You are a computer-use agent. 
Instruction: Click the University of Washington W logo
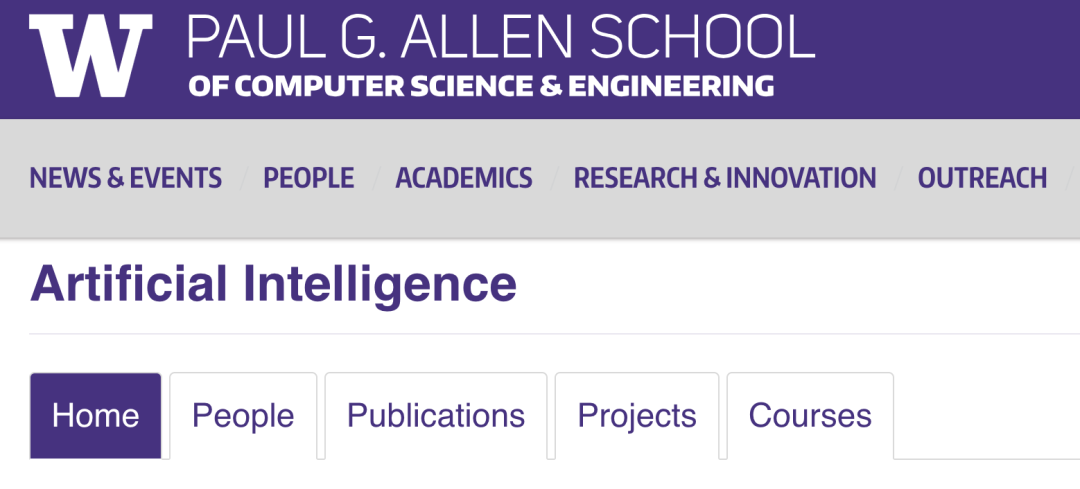[x=90, y=56]
